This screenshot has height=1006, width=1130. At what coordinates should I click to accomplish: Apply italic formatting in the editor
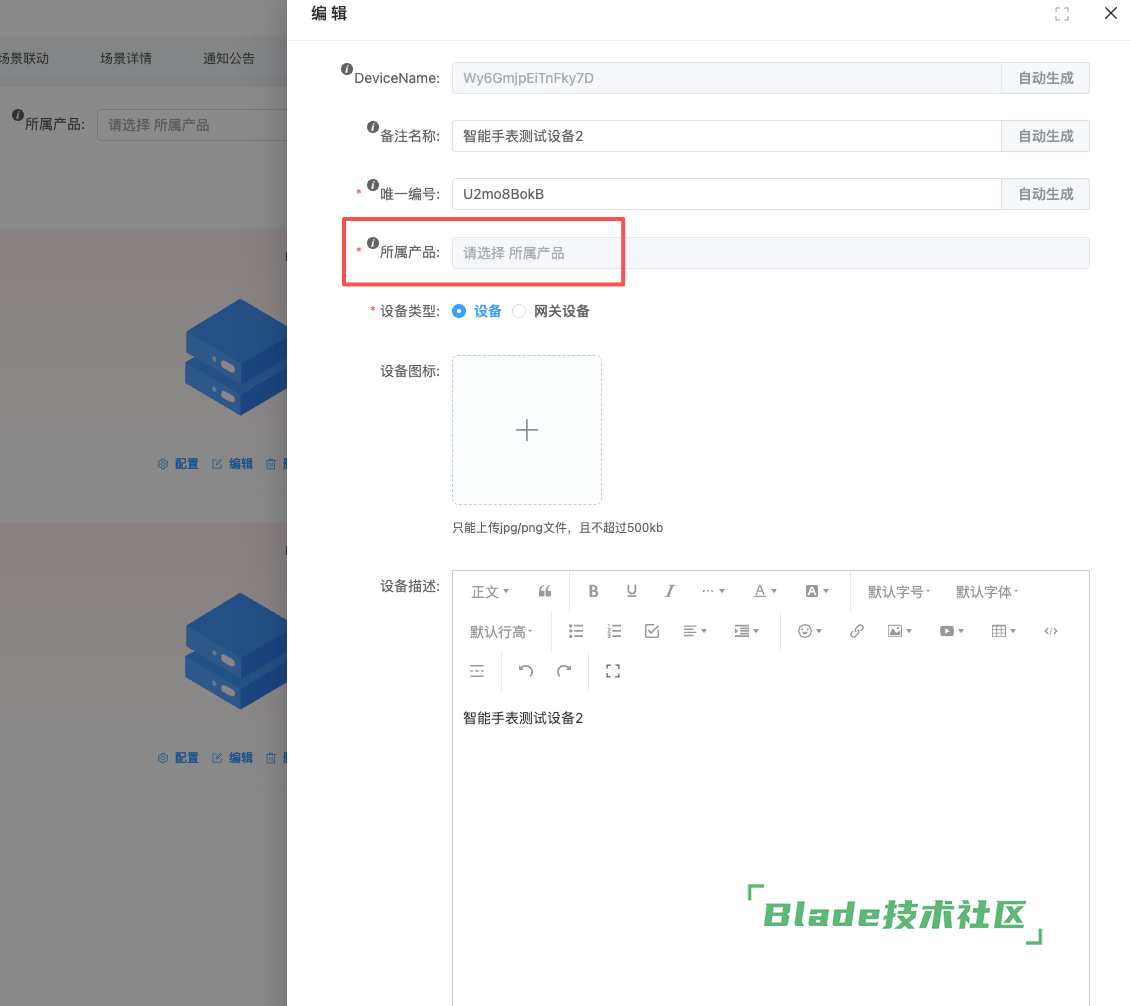[x=670, y=591]
